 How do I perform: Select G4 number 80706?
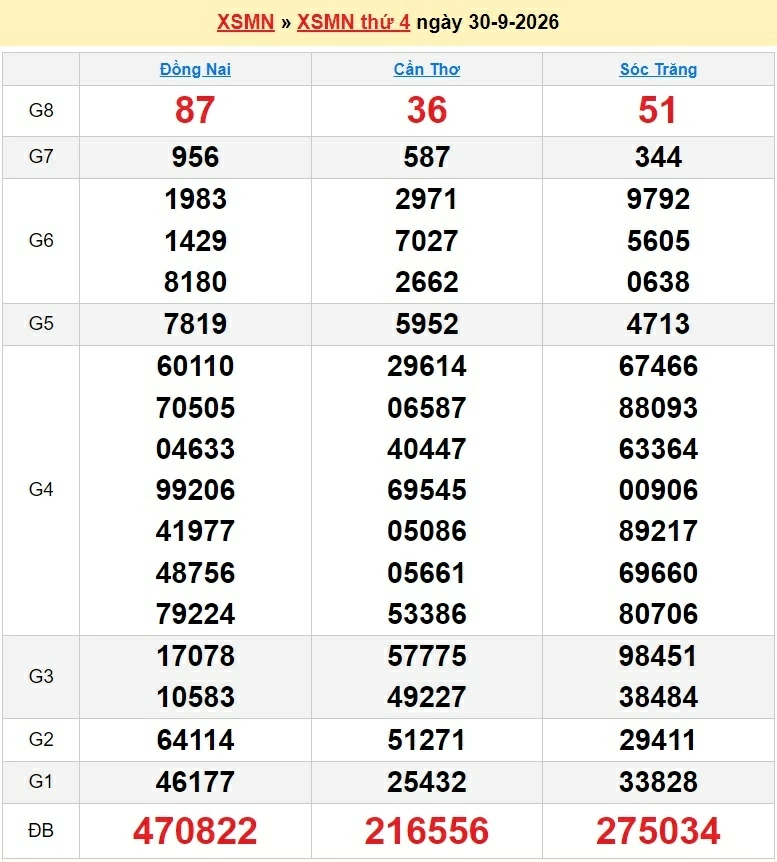[x=658, y=614]
